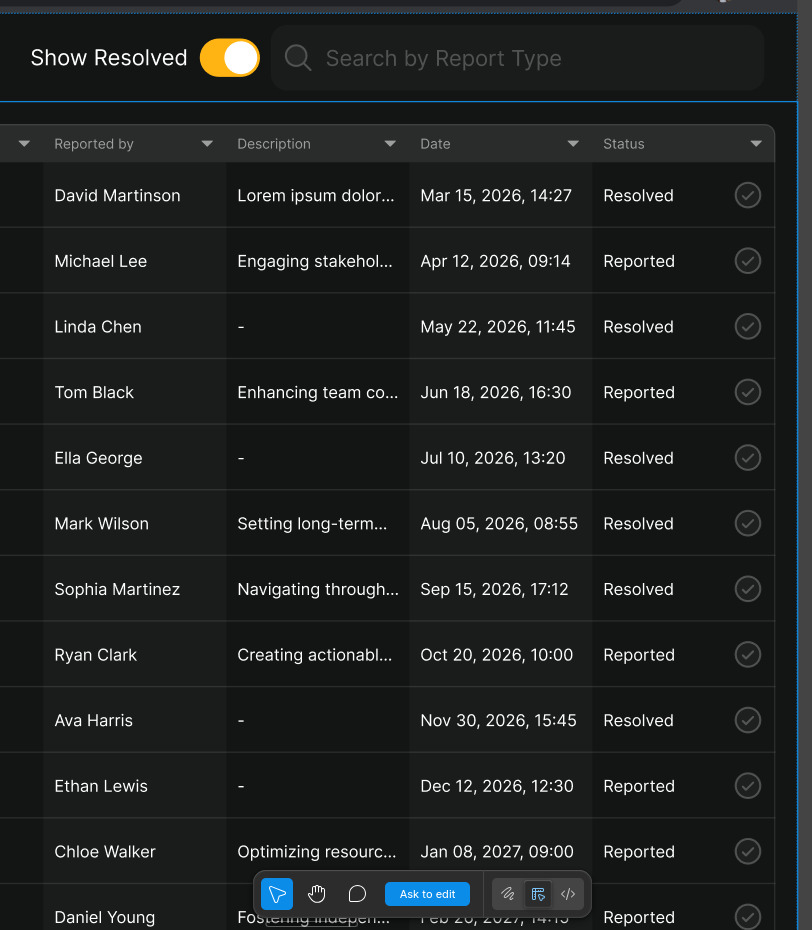Viewport: 812px width, 930px height.
Task: Choose the Comment bubble tool
Action: point(357,894)
